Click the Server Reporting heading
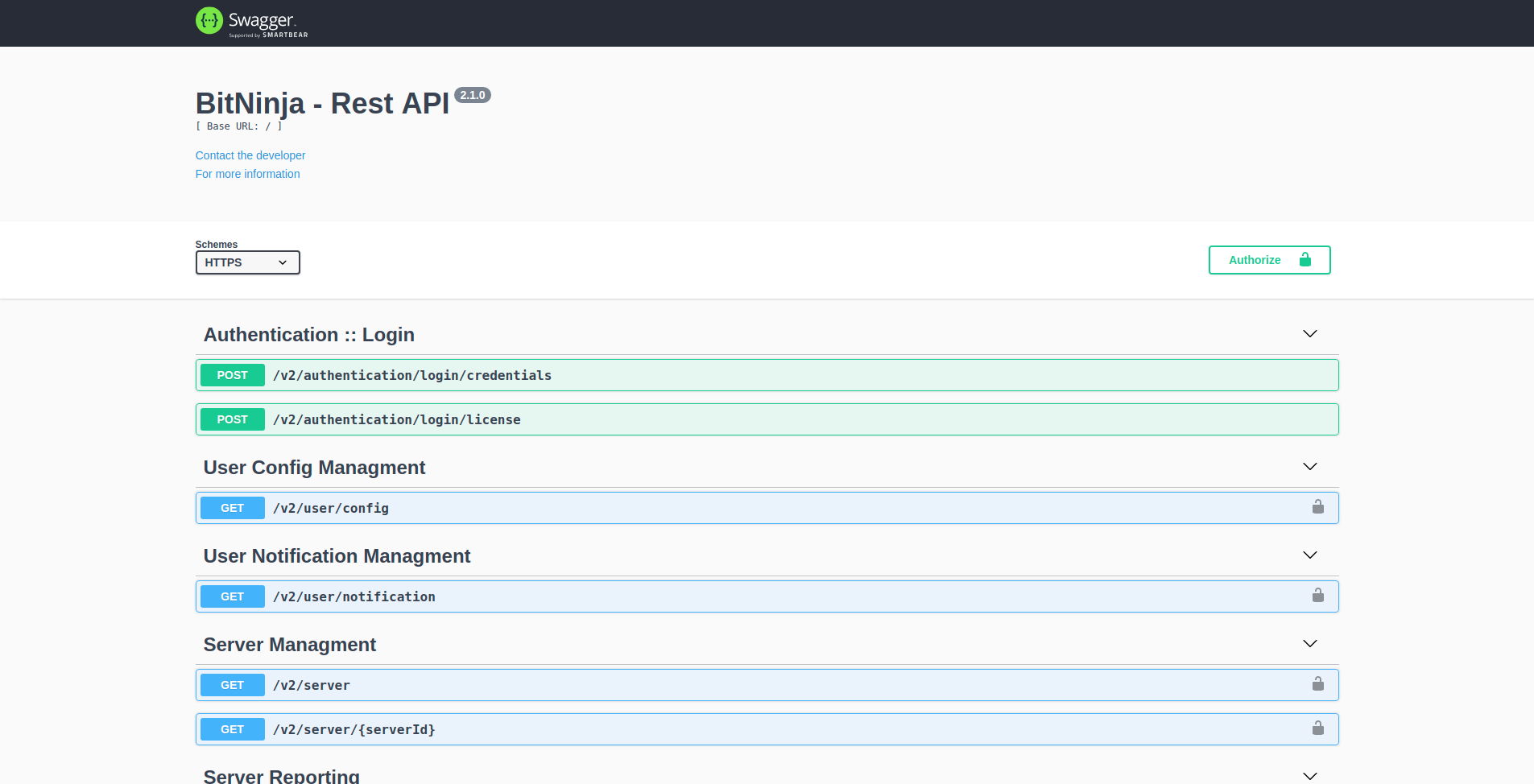 [282, 776]
